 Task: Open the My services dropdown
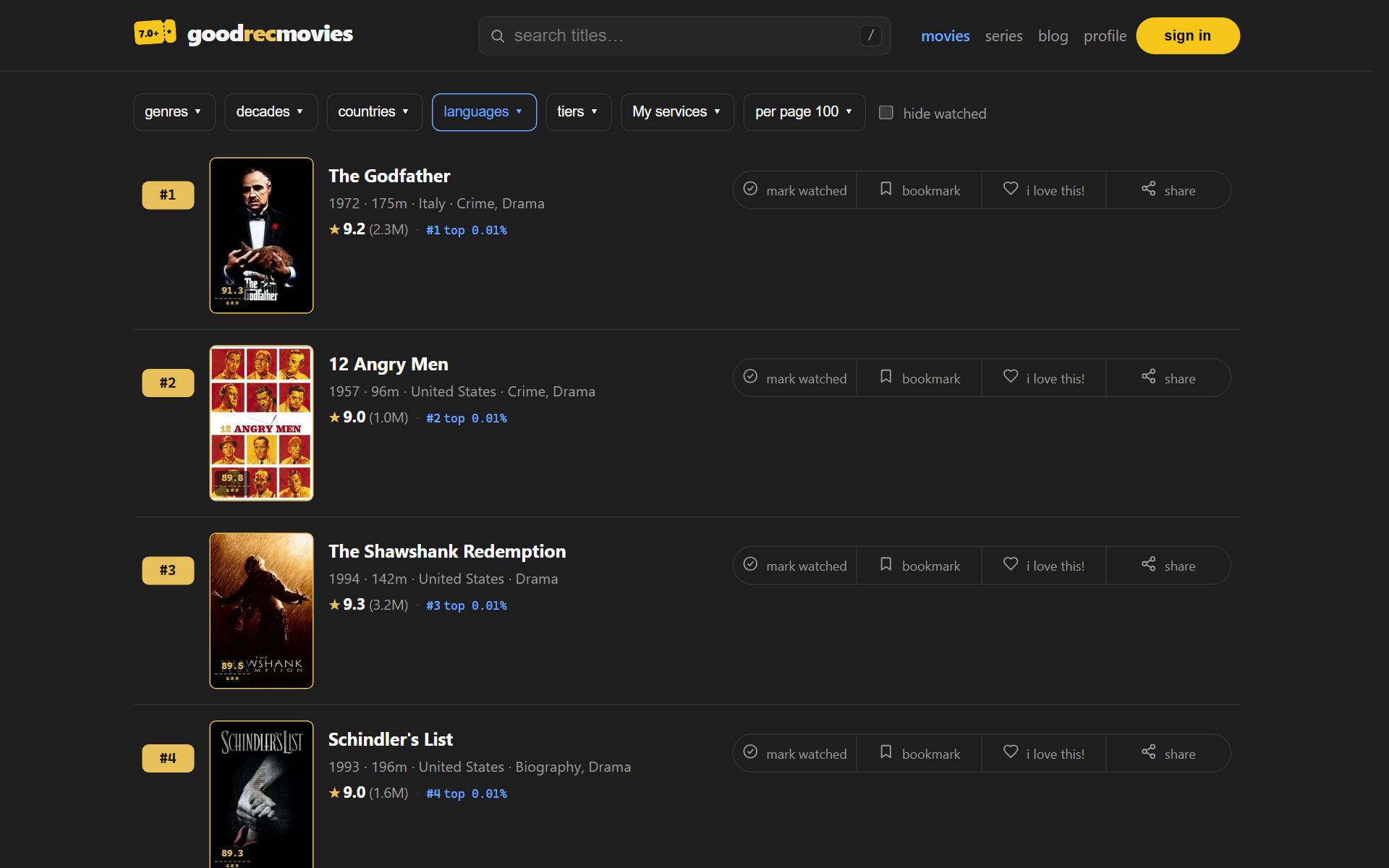tap(677, 112)
